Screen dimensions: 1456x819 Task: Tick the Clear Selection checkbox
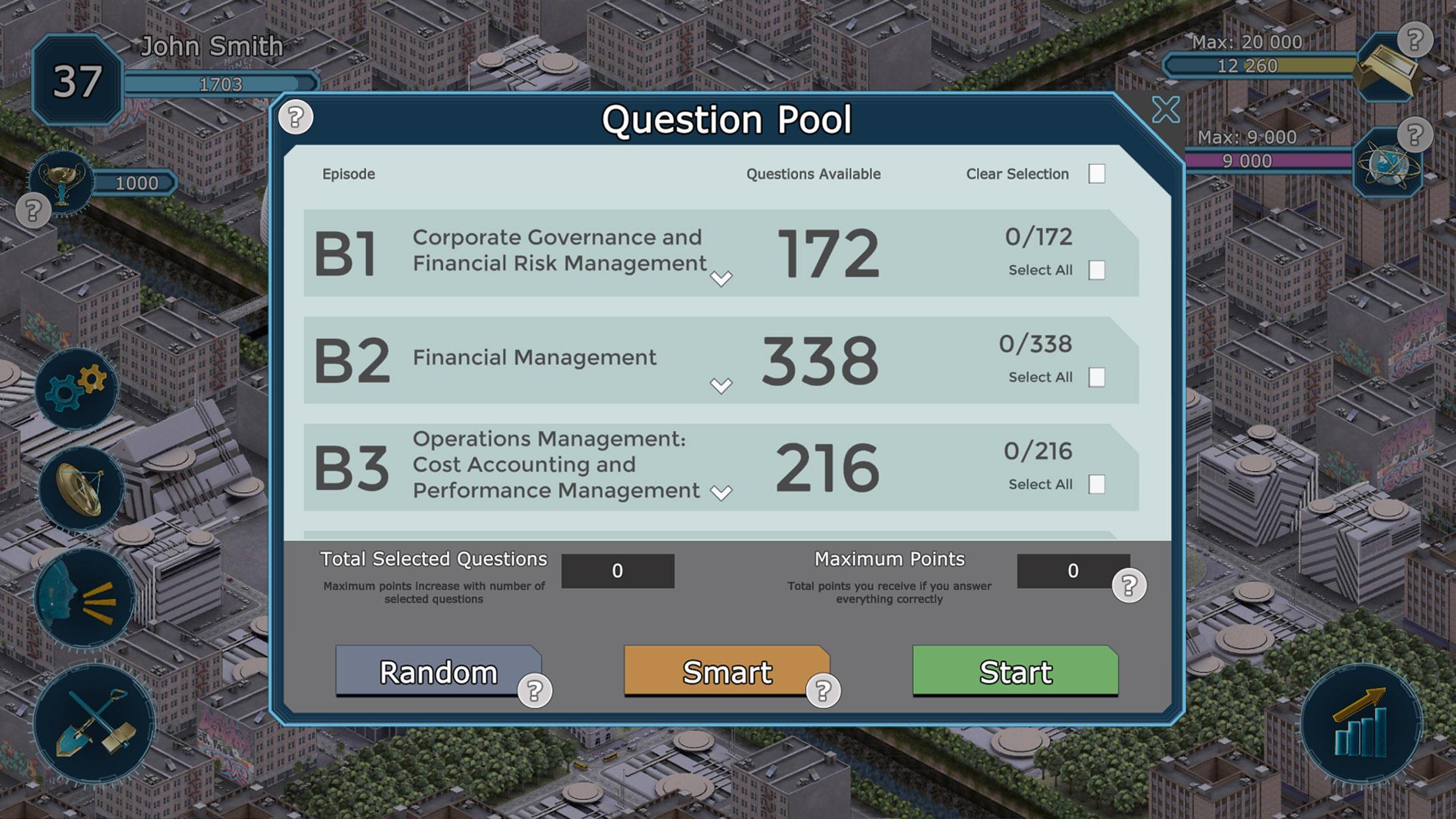[x=1097, y=173]
